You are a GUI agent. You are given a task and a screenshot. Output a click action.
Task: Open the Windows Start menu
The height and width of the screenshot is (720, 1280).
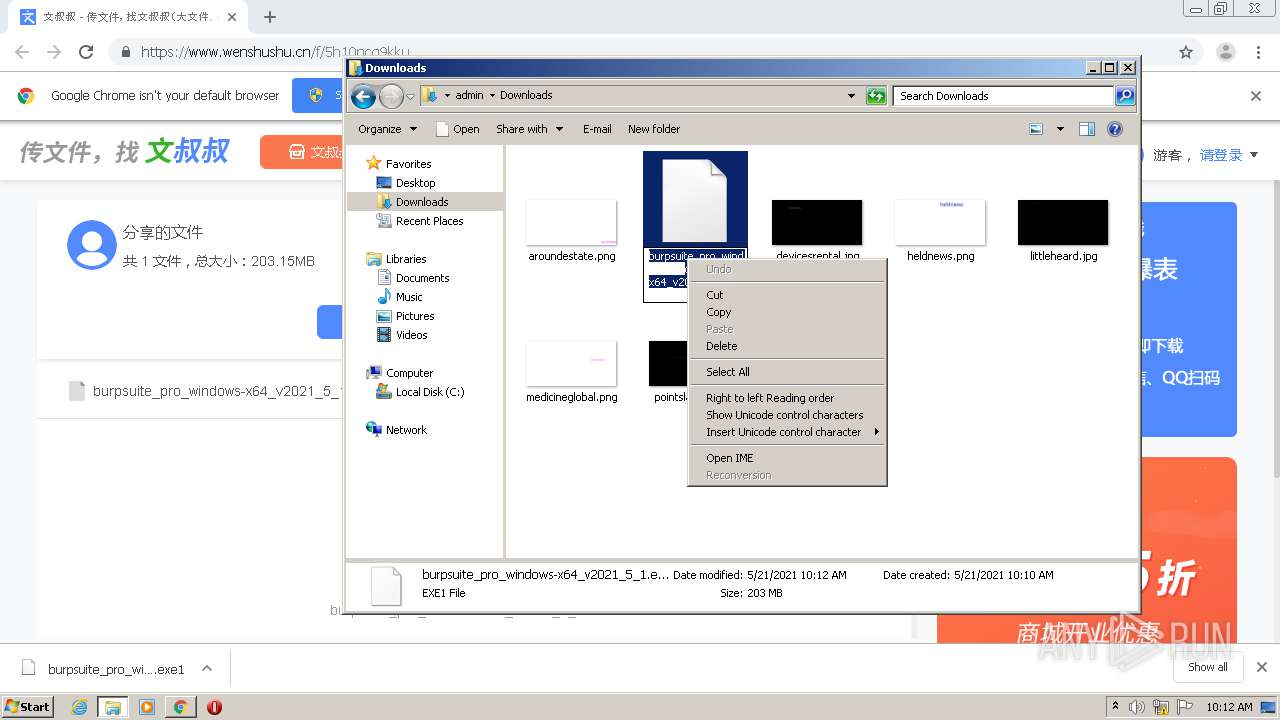click(27, 706)
